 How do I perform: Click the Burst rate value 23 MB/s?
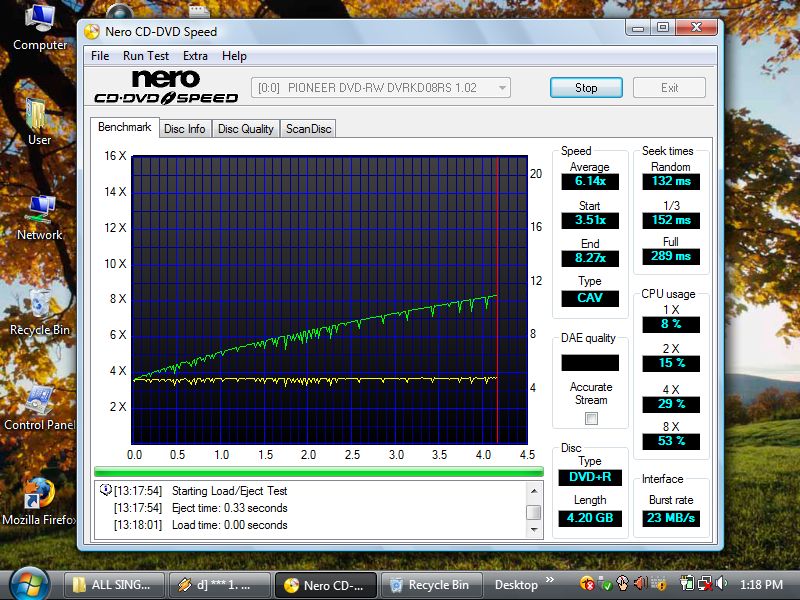pyautogui.click(x=671, y=518)
